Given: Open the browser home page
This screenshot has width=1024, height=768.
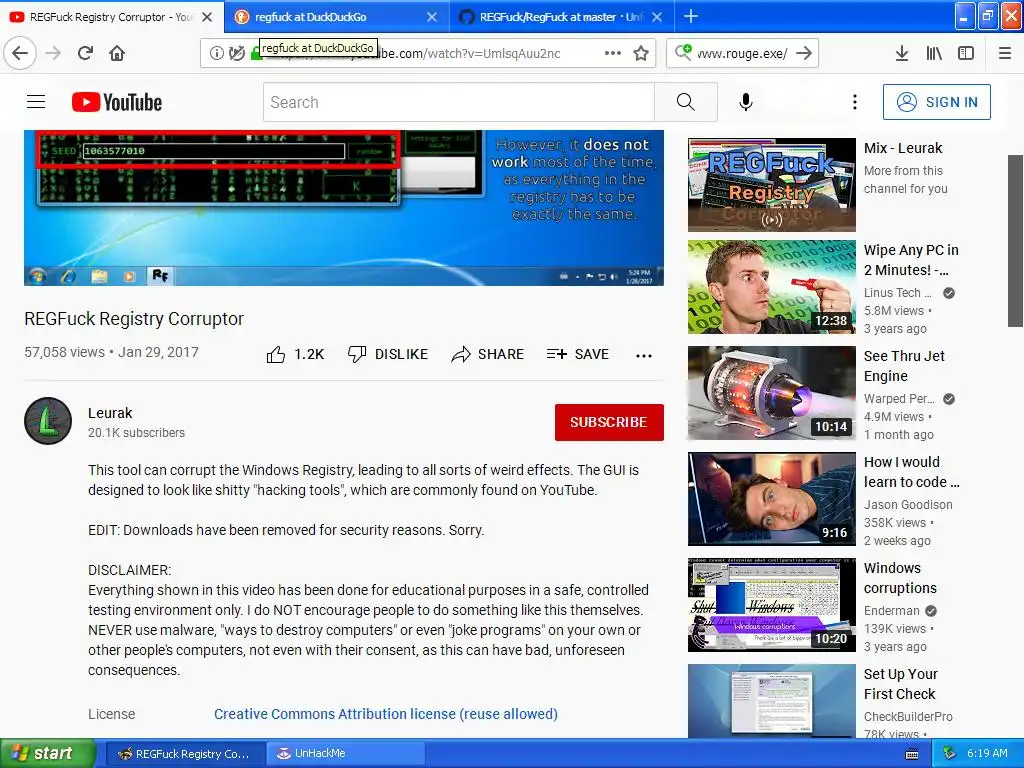Looking at the screenshot, I should [x=117, y=53].
